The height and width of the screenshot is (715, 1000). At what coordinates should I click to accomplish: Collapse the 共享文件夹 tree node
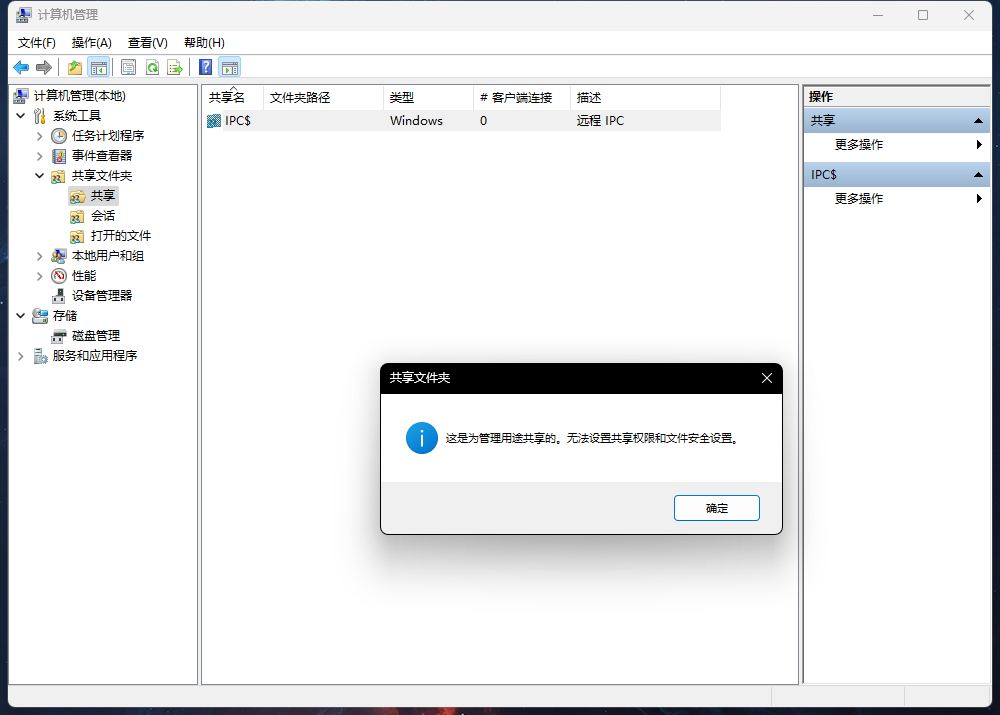40,176
